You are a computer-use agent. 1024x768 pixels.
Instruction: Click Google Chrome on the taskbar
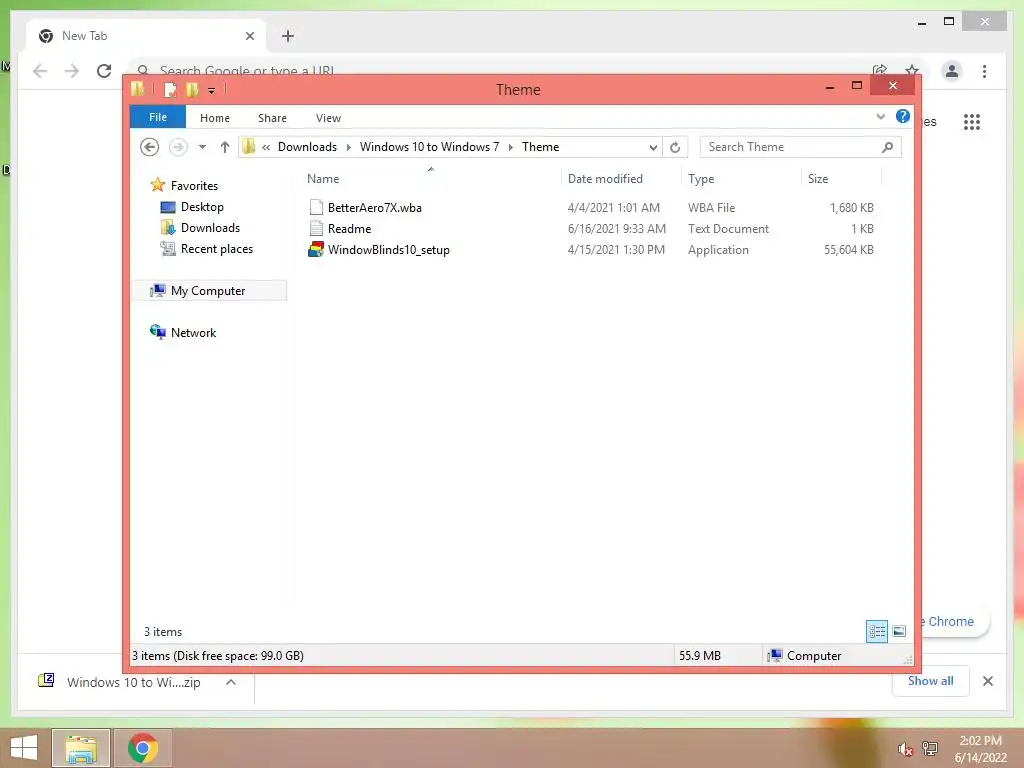tap(143, 748)
